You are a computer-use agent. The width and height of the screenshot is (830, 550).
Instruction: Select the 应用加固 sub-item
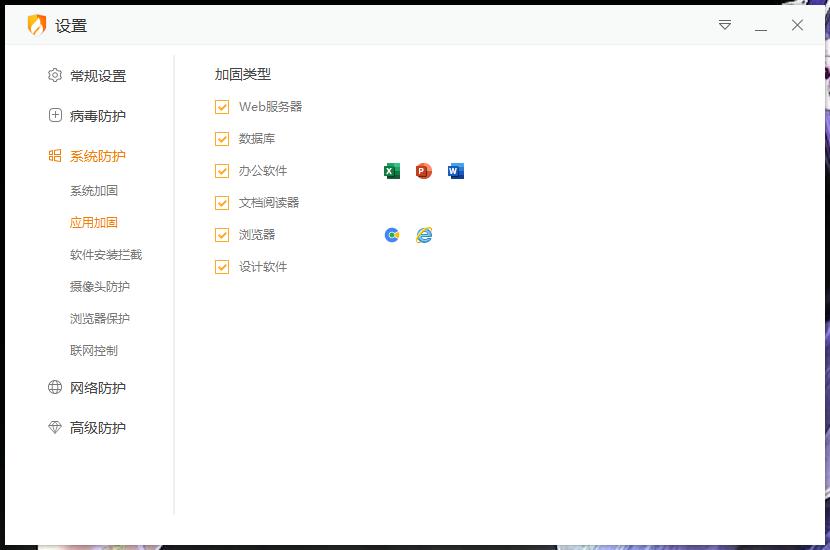pos(94,222)
